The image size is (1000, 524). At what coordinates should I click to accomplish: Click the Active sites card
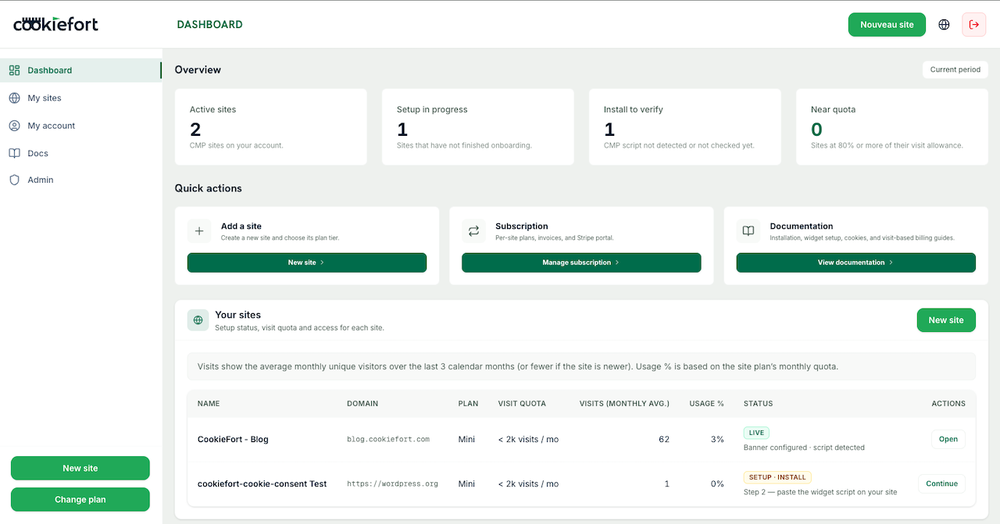tap(271, 127)
